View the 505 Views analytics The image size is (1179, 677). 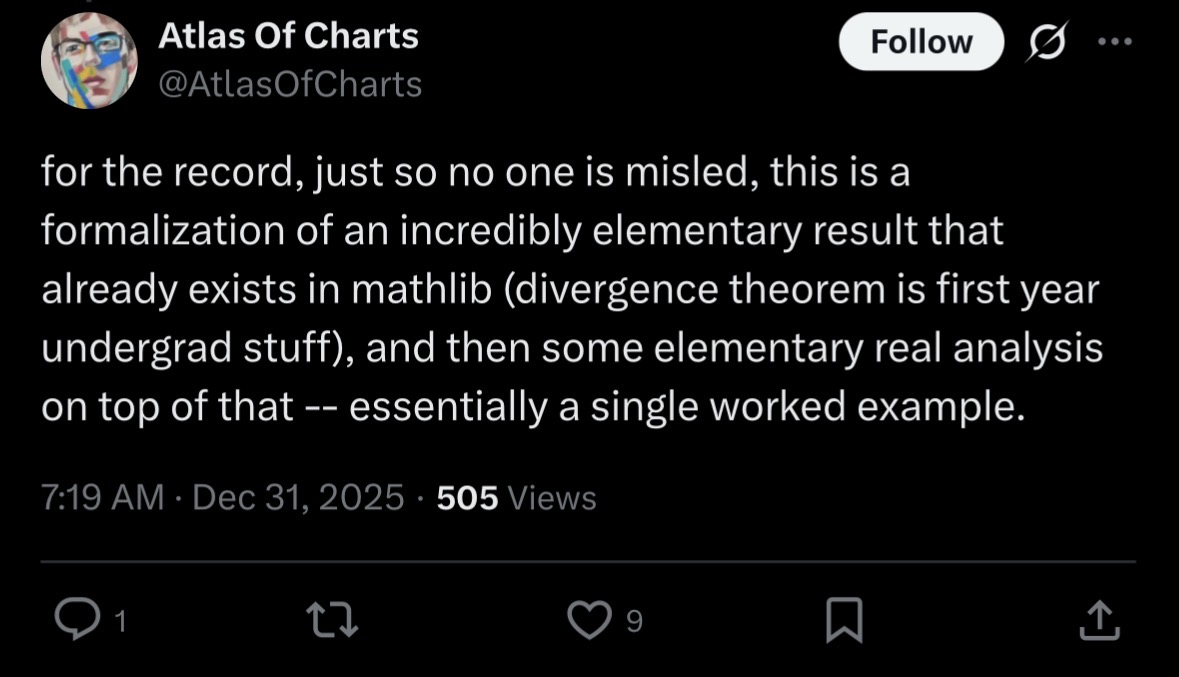(517, 497)
